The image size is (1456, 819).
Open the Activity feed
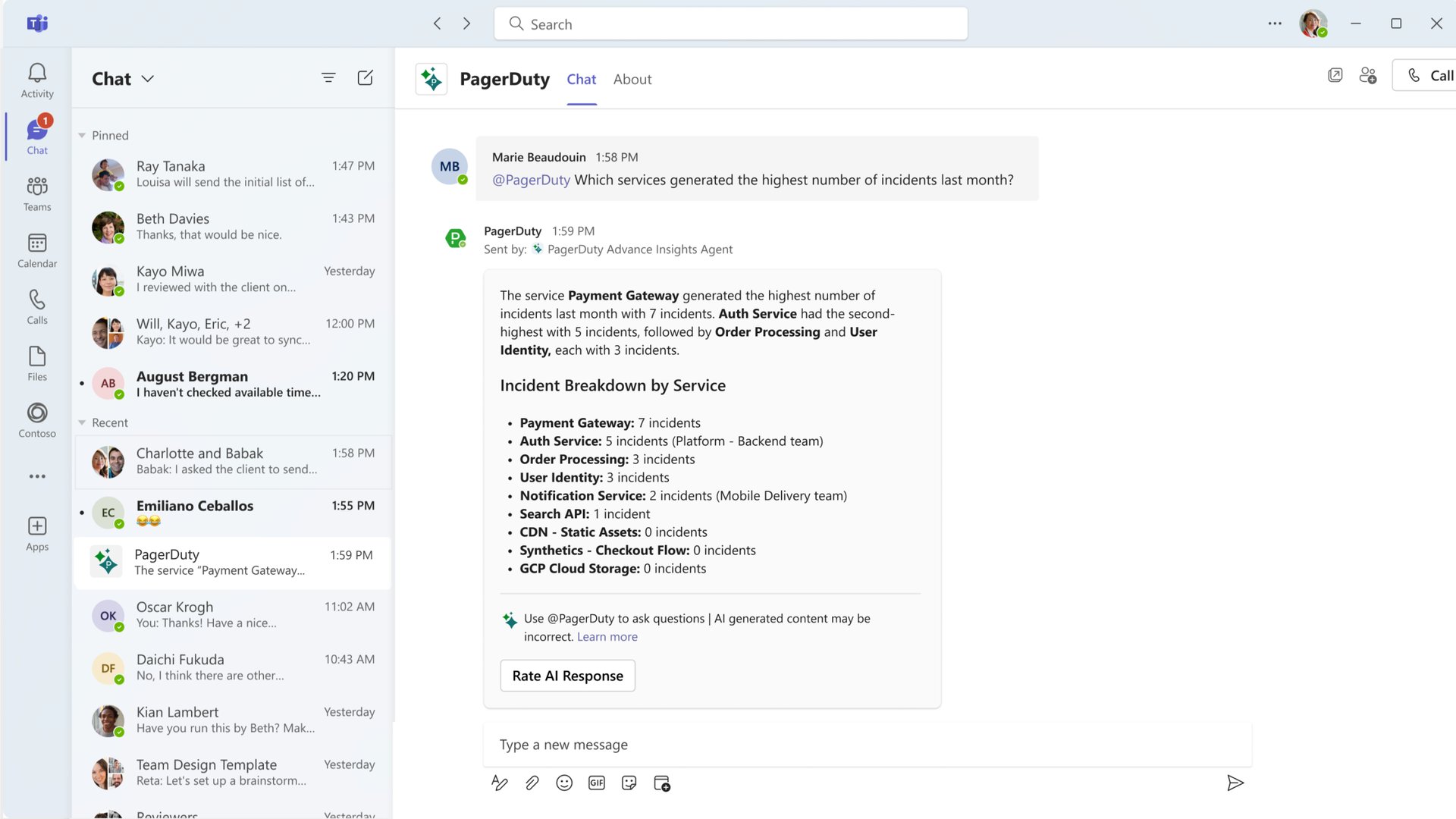click(37, 80)
